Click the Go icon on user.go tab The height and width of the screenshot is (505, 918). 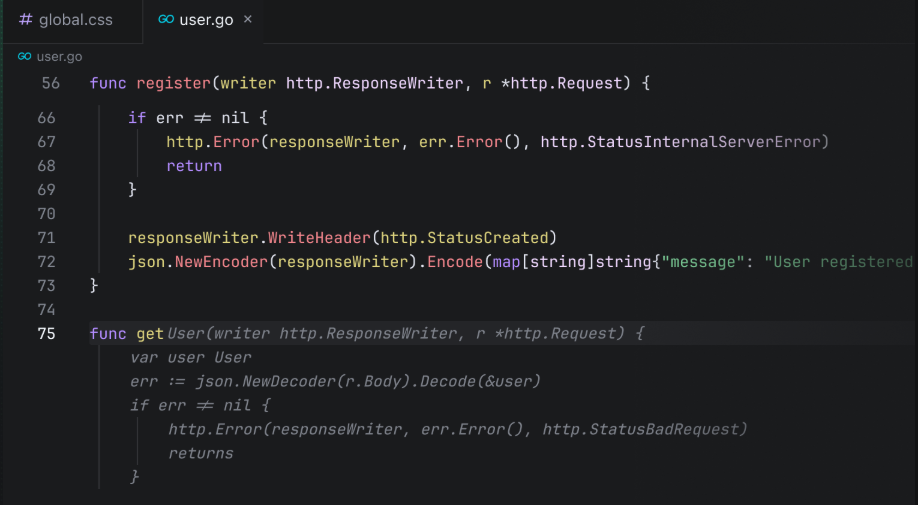click(165, 19)
